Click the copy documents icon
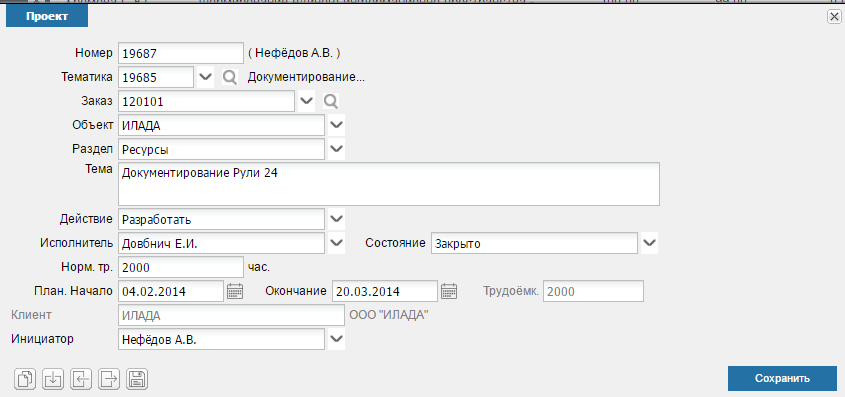This screenshot has height=397, width=845. pyautogui.click(x=26, y=380)
